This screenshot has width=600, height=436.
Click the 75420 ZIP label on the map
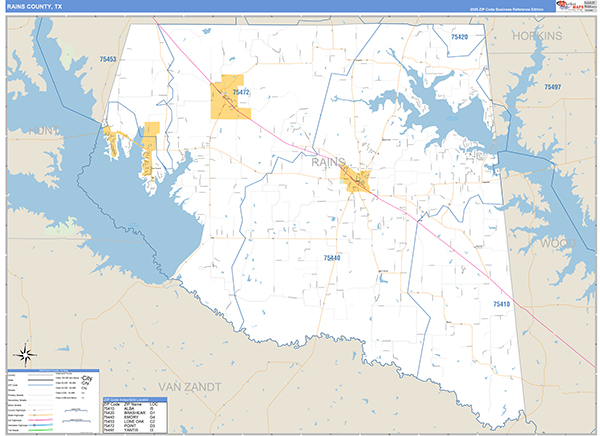459,37
